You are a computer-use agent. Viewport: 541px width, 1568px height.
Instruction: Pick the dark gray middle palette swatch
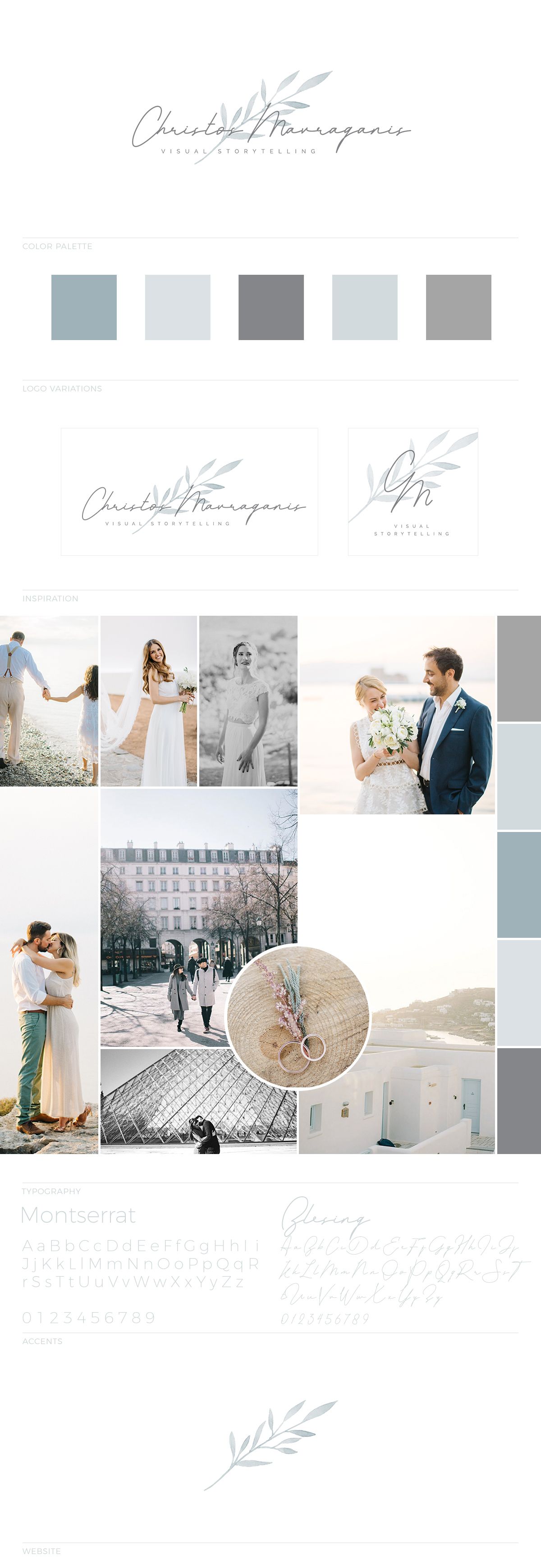pyautogui.click(x=271, y=307)
